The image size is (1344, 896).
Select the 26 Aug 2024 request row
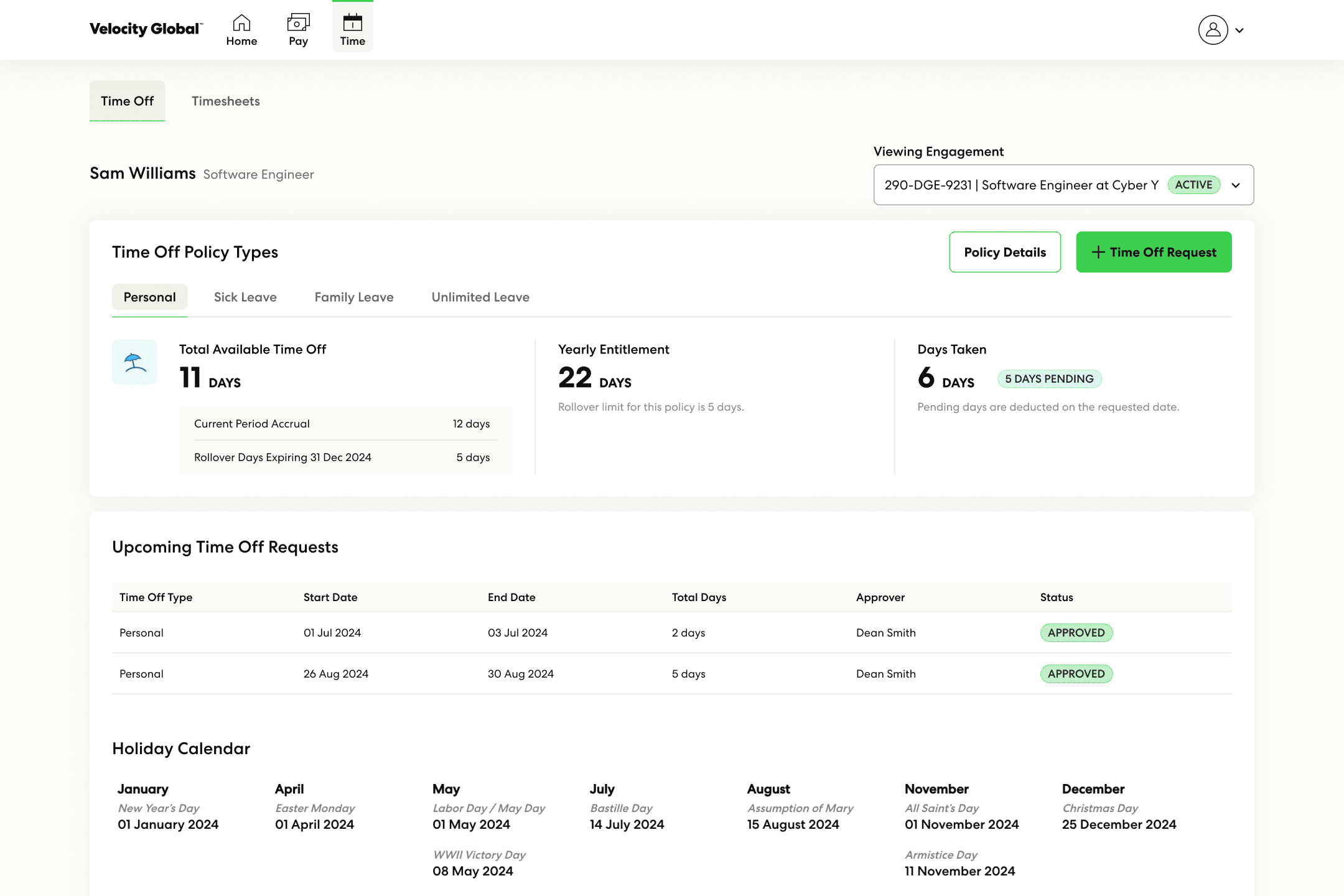coord(336,674)
